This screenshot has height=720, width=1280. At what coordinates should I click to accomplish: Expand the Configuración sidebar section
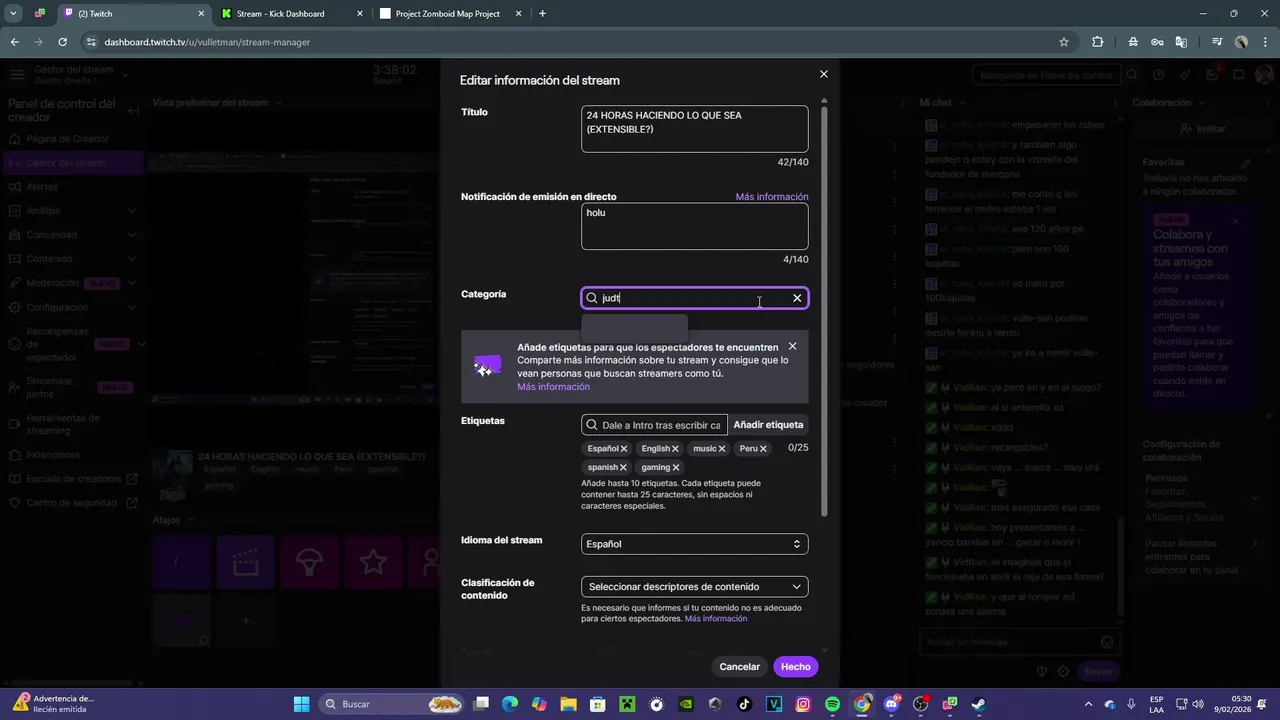[x=72, y=307]
